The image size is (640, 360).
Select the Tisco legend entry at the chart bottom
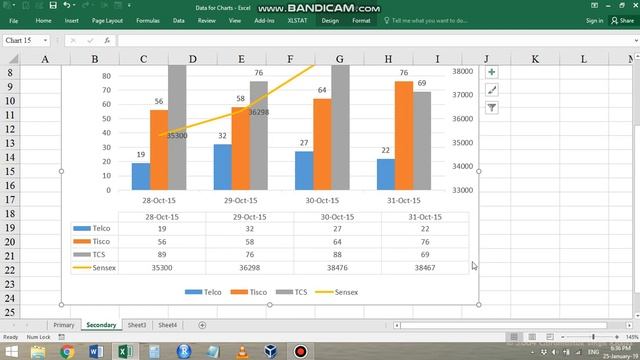(x=249, y=292)
